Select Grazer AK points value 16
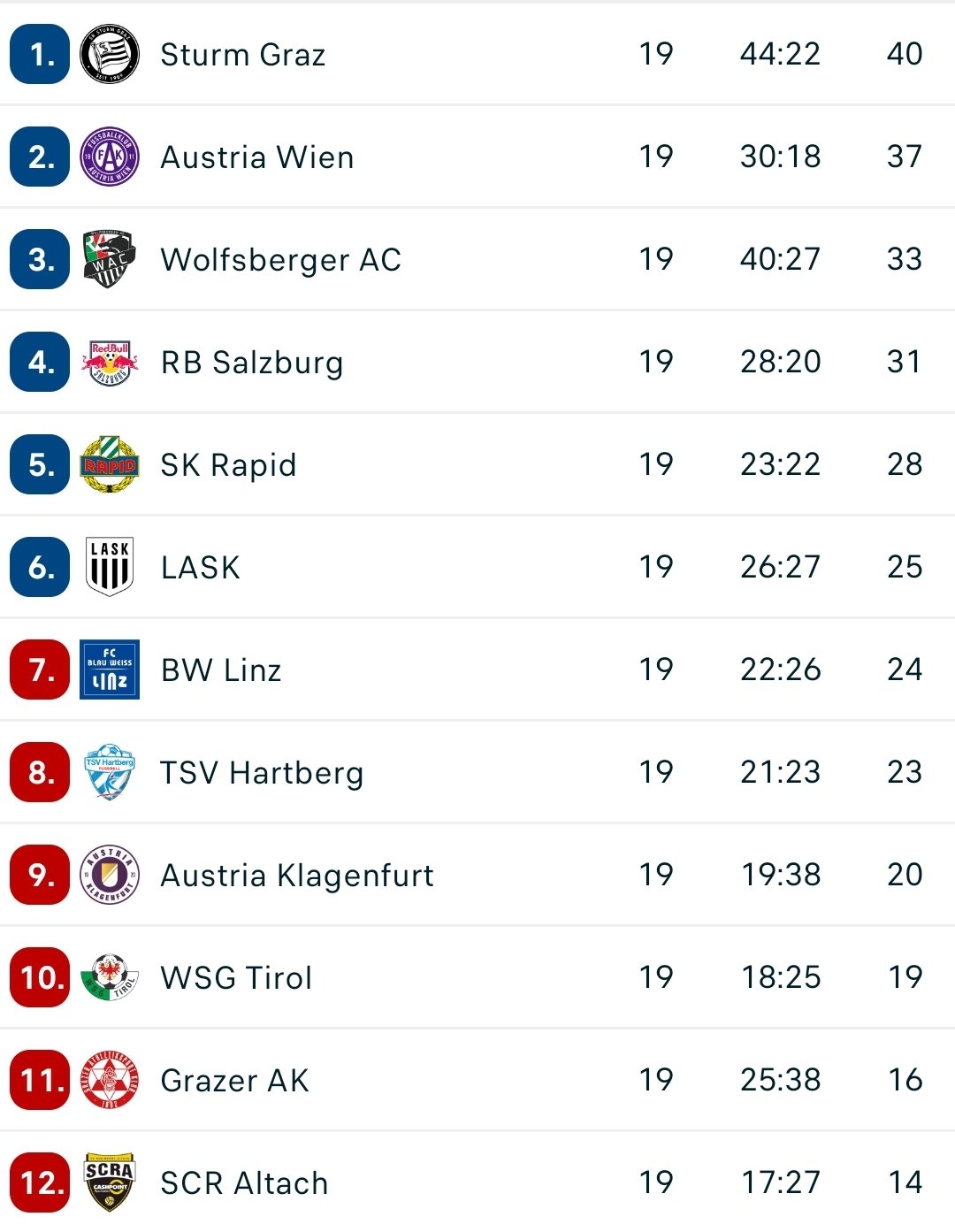 (905, 1080)
